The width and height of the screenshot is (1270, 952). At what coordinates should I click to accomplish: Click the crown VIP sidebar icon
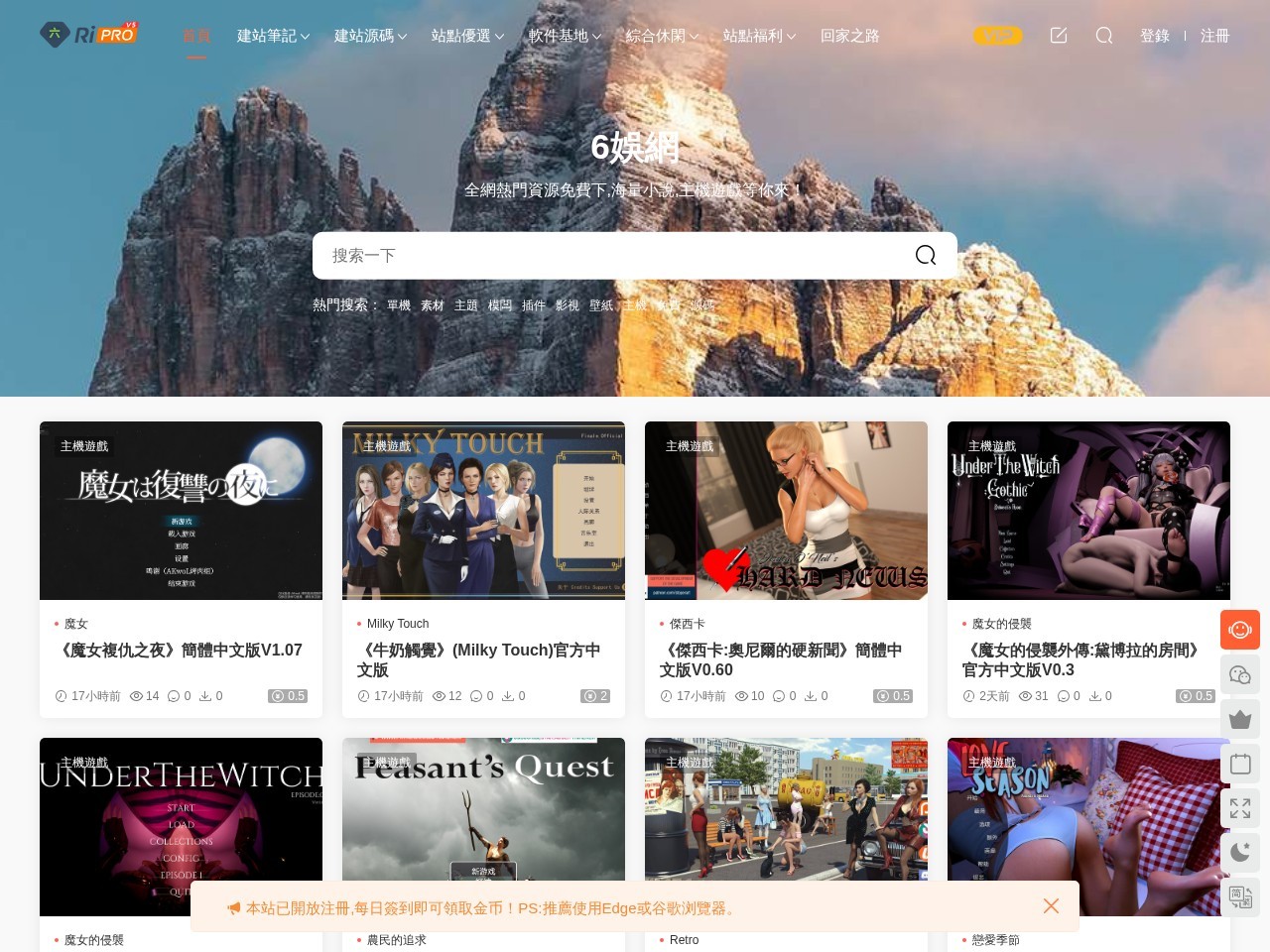tap(1240, 719)
